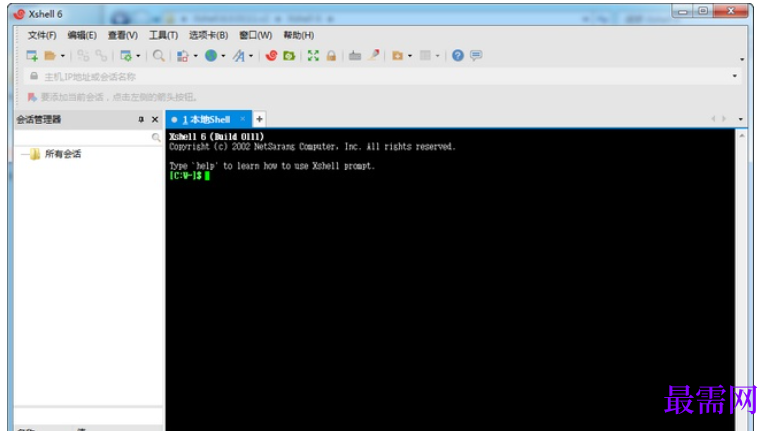Close the 会话管理器 panel
The image size is (776, 431).
[x=155, y=119]
